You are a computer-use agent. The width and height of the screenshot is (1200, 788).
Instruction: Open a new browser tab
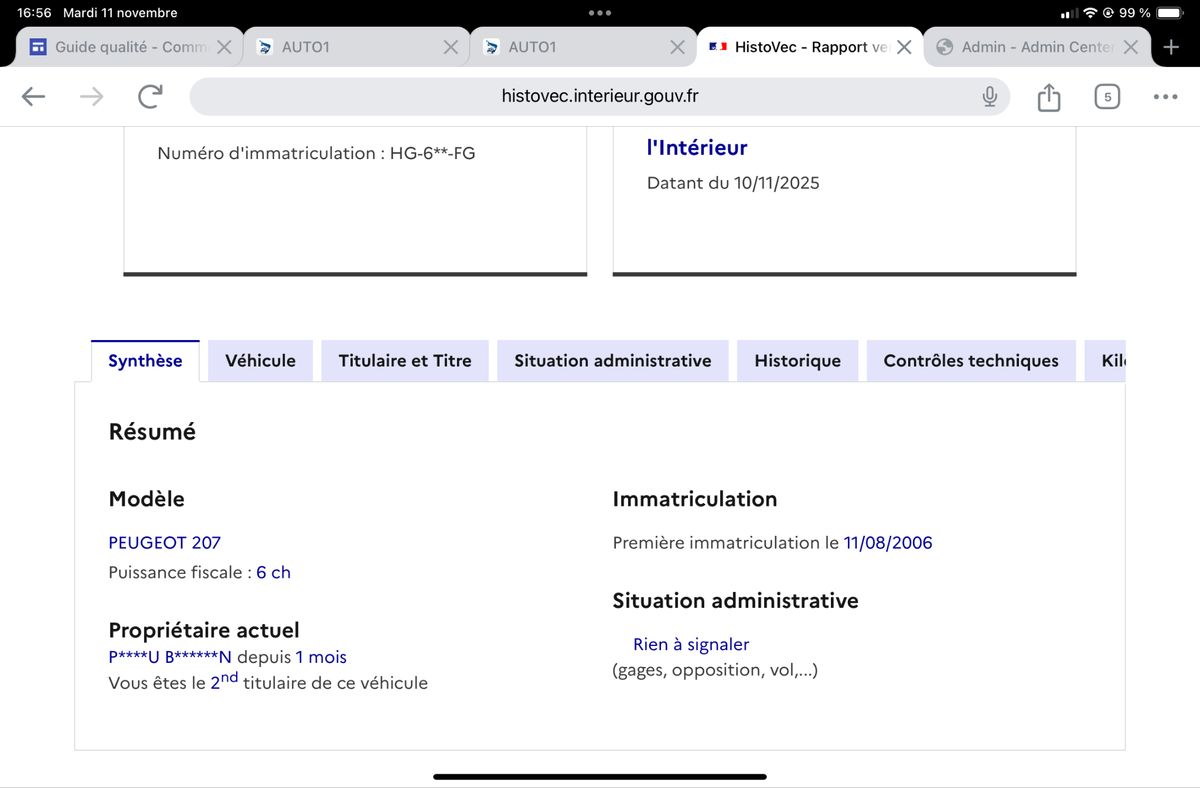1172,47
